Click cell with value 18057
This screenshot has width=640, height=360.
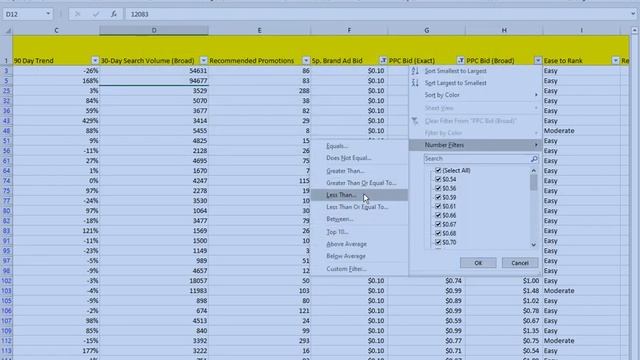154,281
